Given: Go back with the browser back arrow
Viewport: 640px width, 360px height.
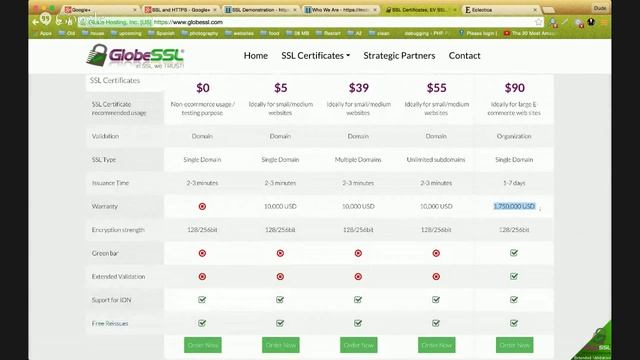Looking at the screenshot, I should (36, 22).
